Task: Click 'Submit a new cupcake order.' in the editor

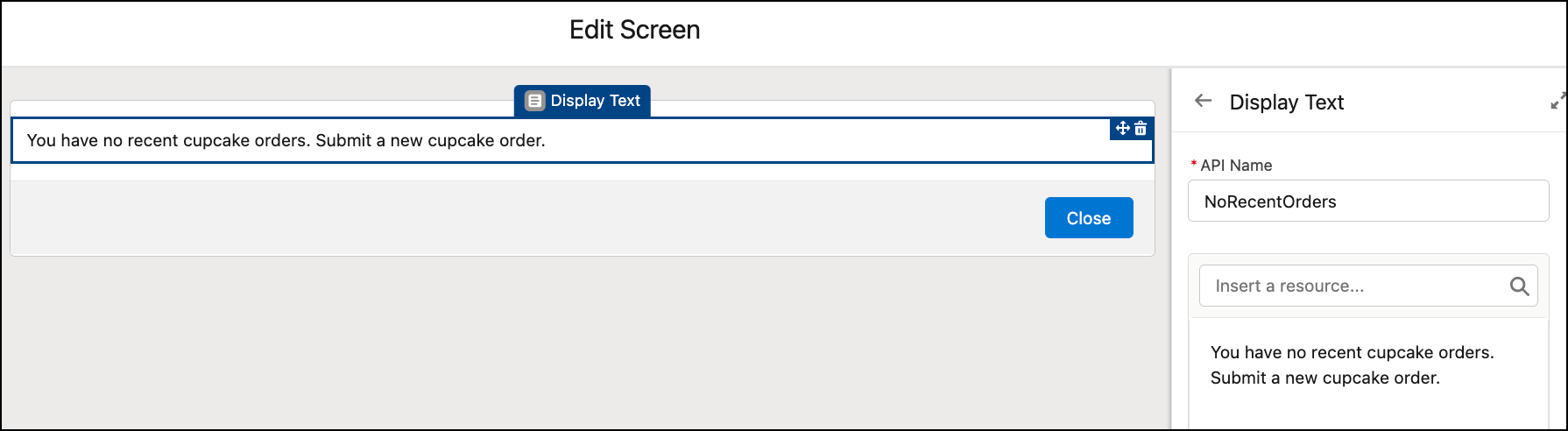Action: point(1324,378)
